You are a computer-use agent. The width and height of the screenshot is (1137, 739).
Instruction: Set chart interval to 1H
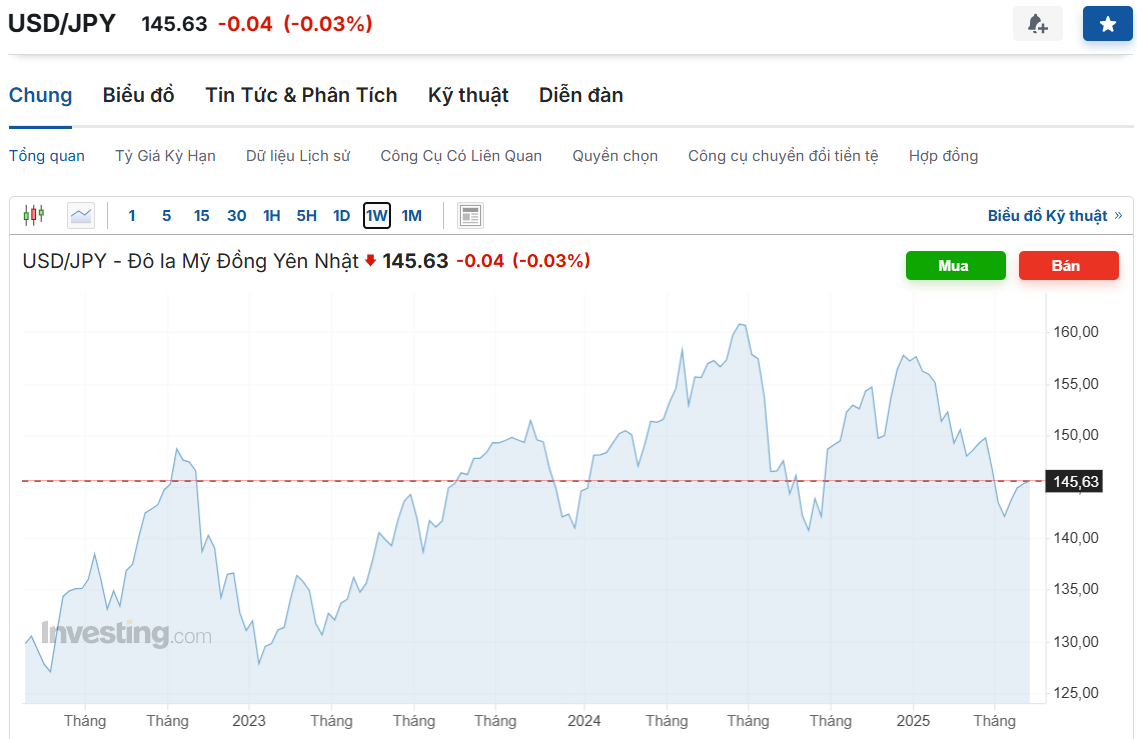click(x=272, y=215)
